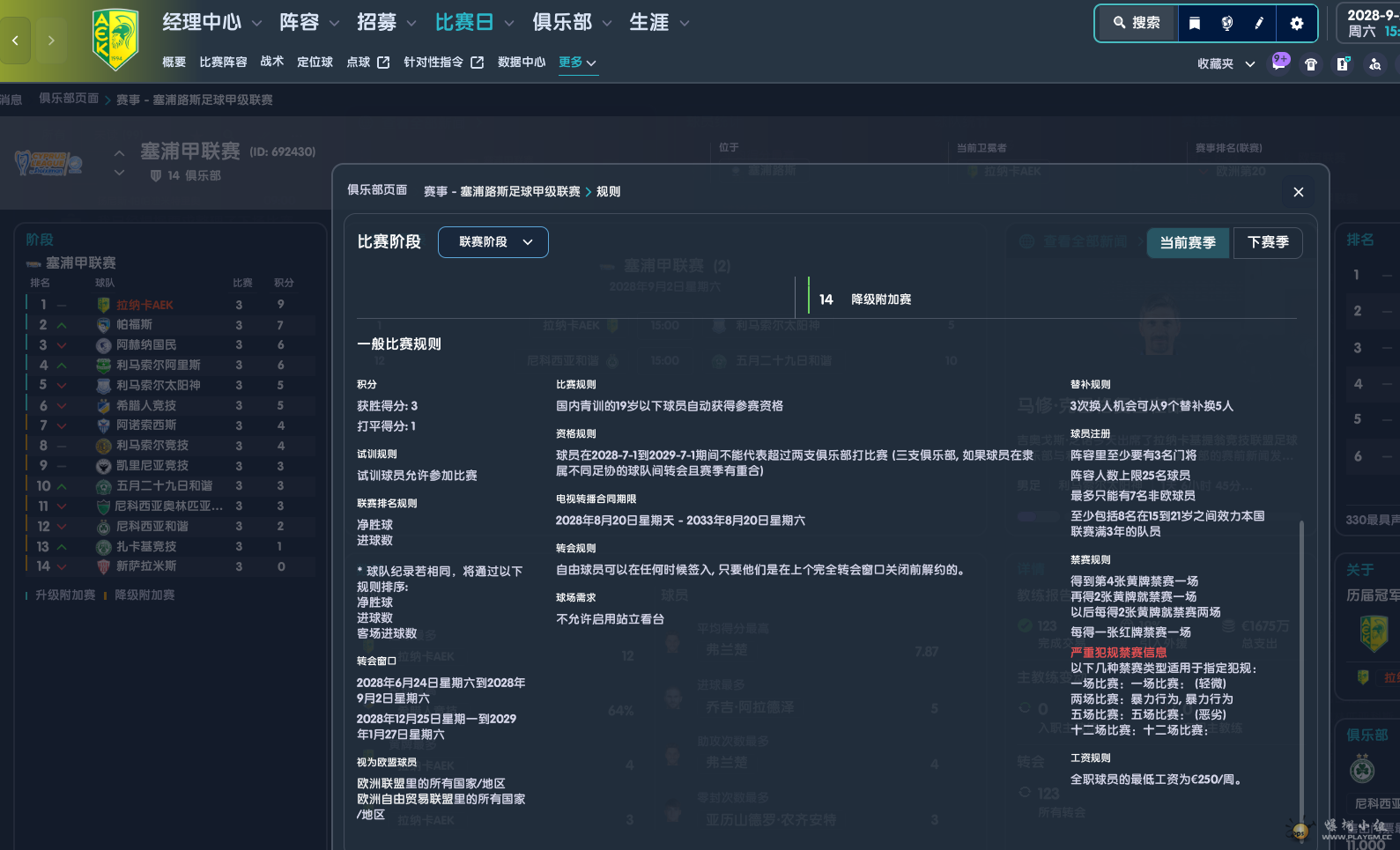Select the 当前赛季 toggle
Screen dimensions: 1400x850
pos(1188,242)
